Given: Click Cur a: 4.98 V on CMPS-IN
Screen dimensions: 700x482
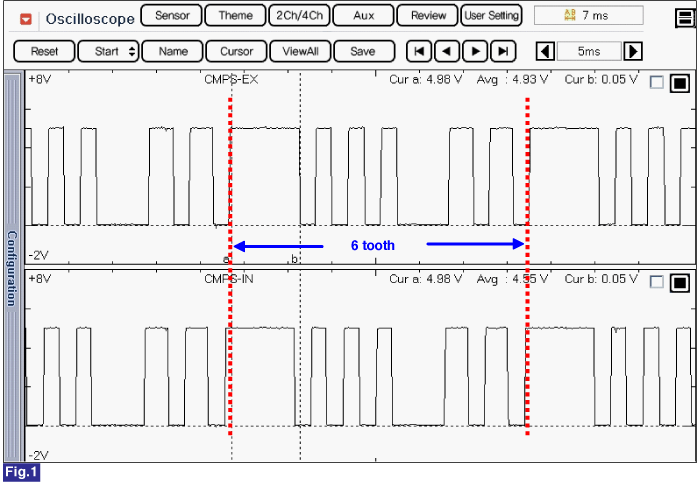Looking at the screenshot, I should coord(425,279).
